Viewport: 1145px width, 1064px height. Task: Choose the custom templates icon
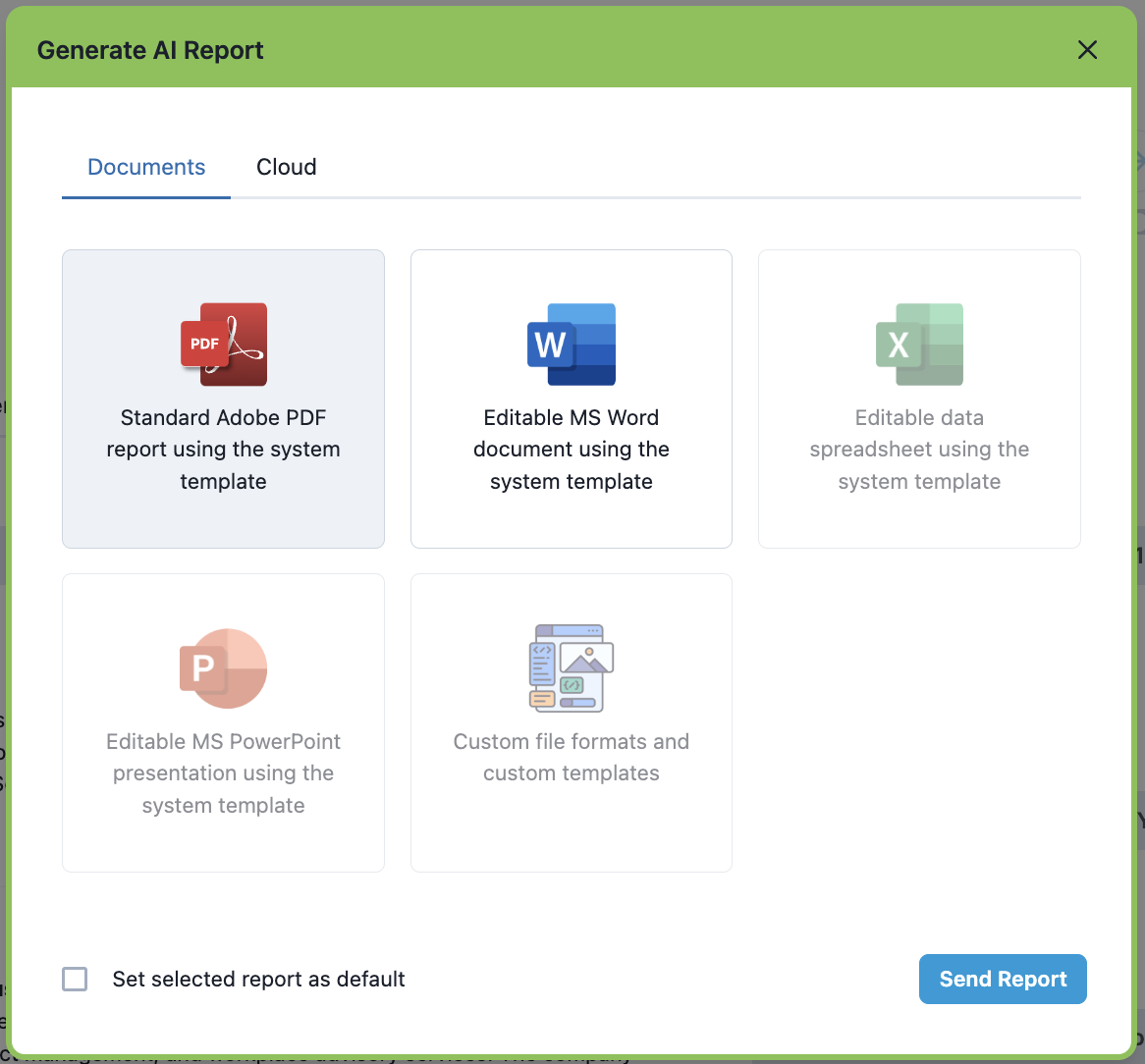572,668
